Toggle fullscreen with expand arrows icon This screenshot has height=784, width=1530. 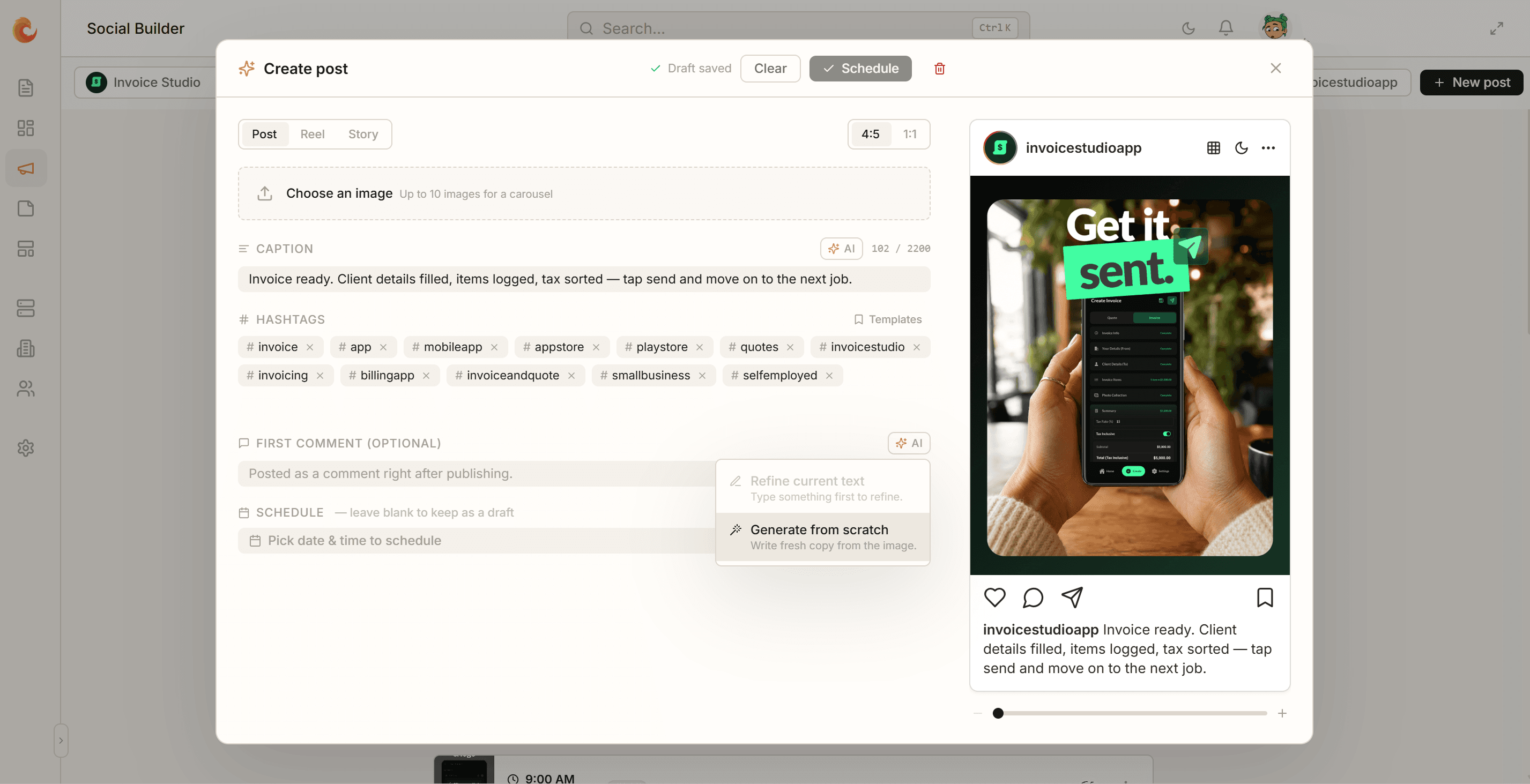pos(1496,28)
